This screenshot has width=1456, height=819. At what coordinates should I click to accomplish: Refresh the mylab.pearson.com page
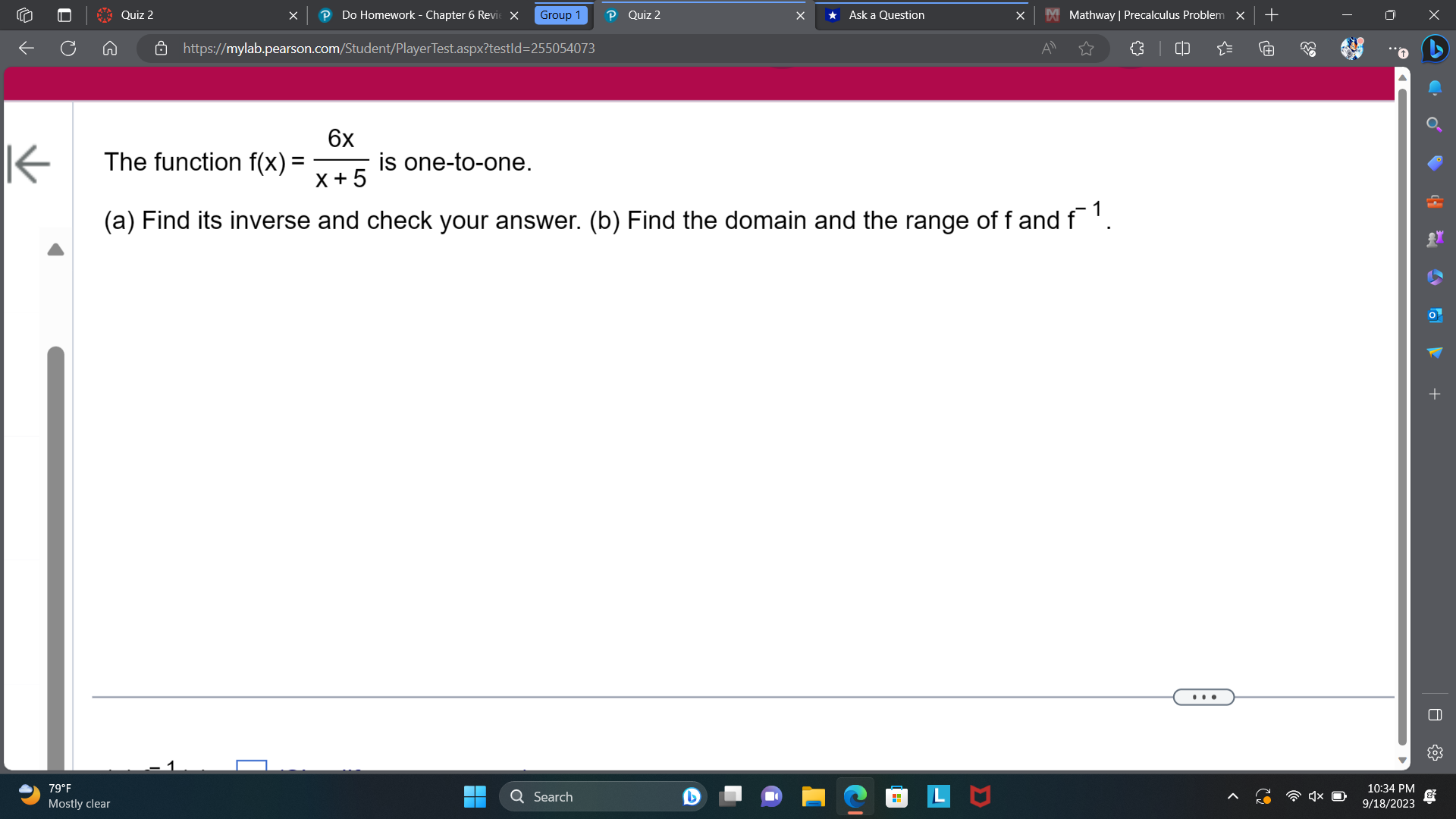(67, 49)
